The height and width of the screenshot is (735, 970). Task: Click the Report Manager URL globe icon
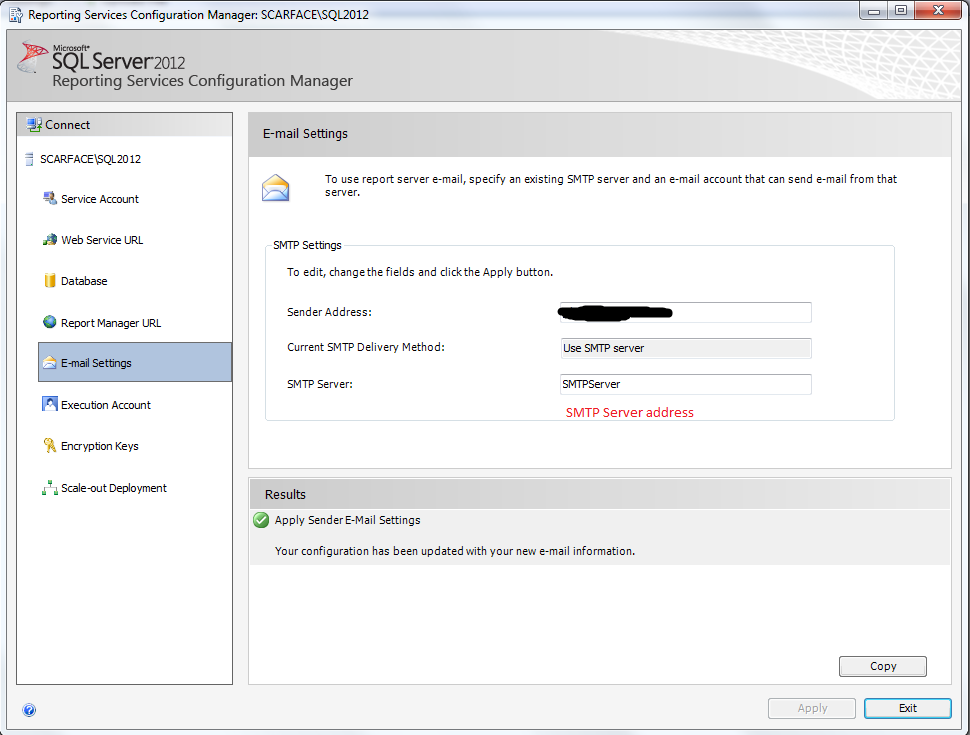(49, 322)
